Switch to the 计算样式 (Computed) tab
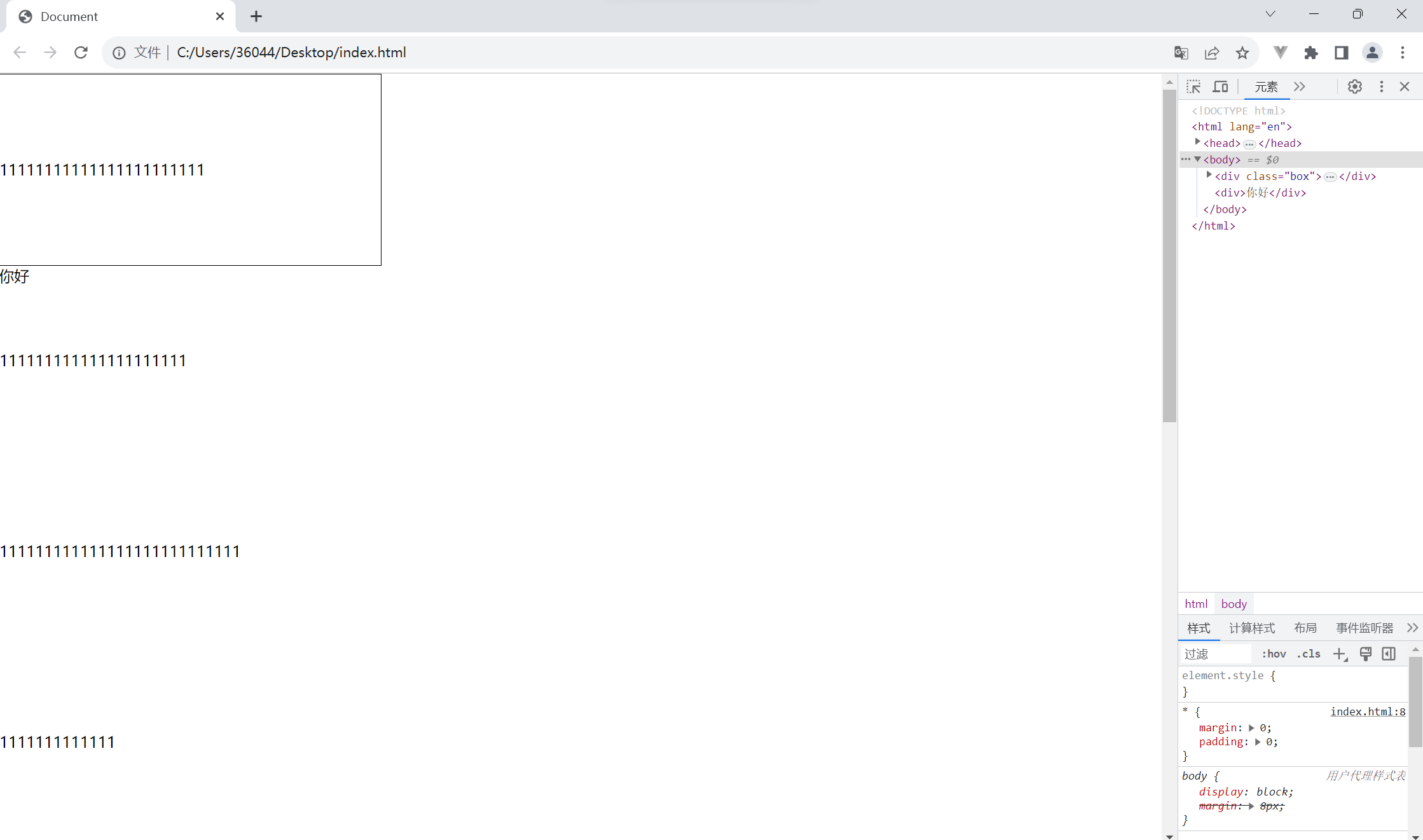Viewport: 1423px width, 840px height. pos(1252,628)
